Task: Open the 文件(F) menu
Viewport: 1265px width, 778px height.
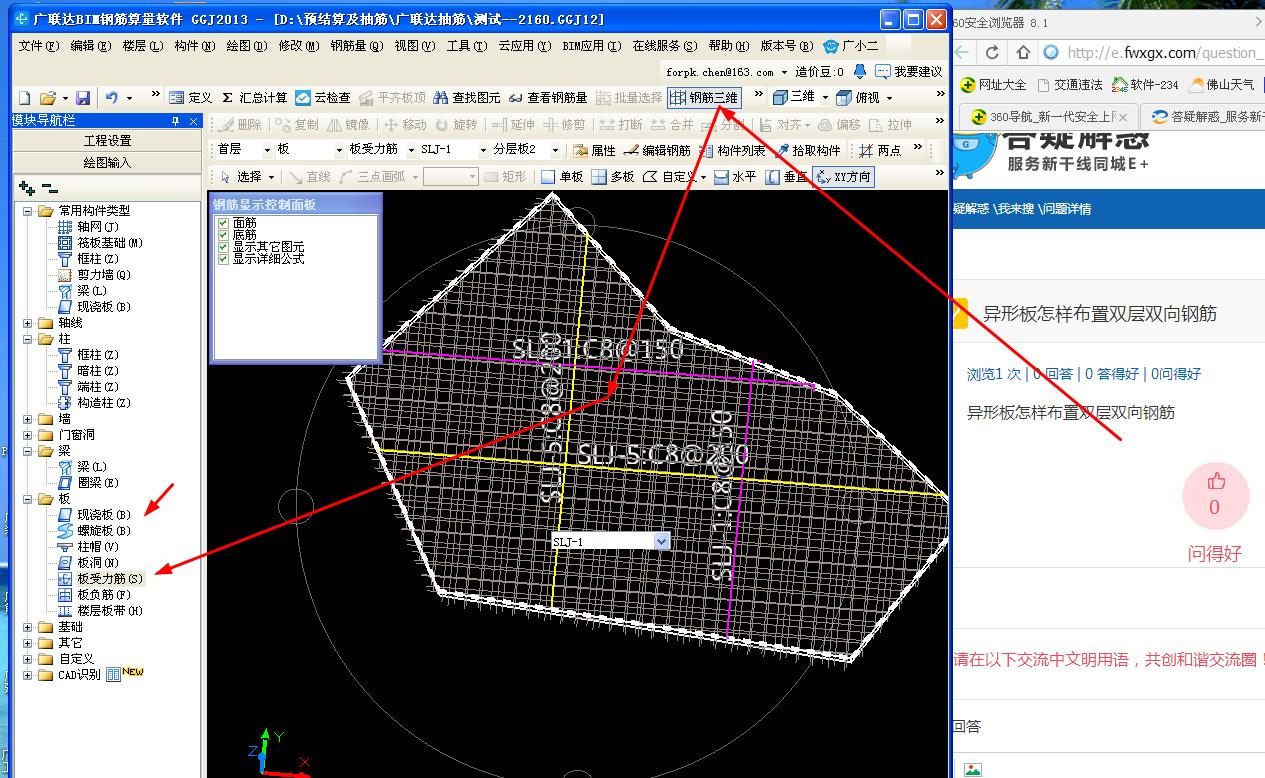Action: click(x=39, y=45)
